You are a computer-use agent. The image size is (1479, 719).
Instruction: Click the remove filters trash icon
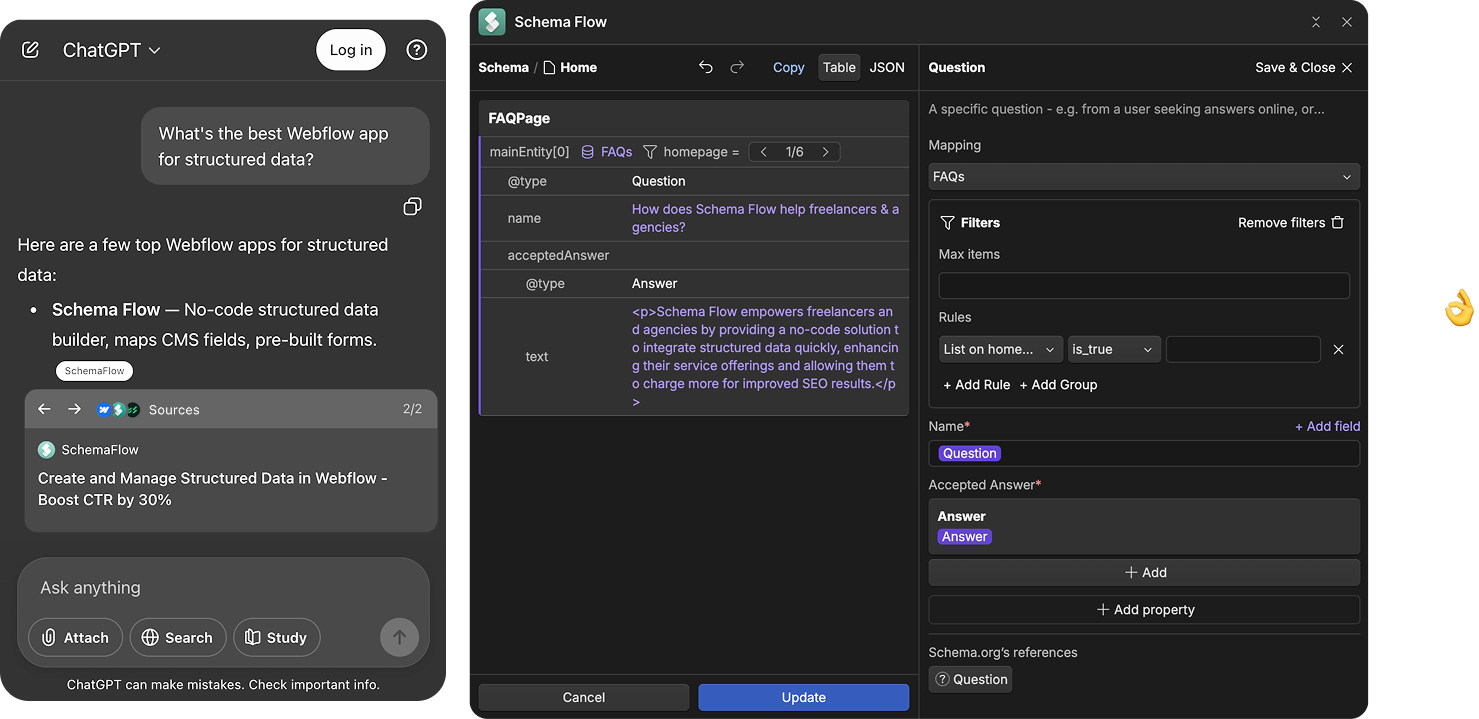pos(1338,222)
